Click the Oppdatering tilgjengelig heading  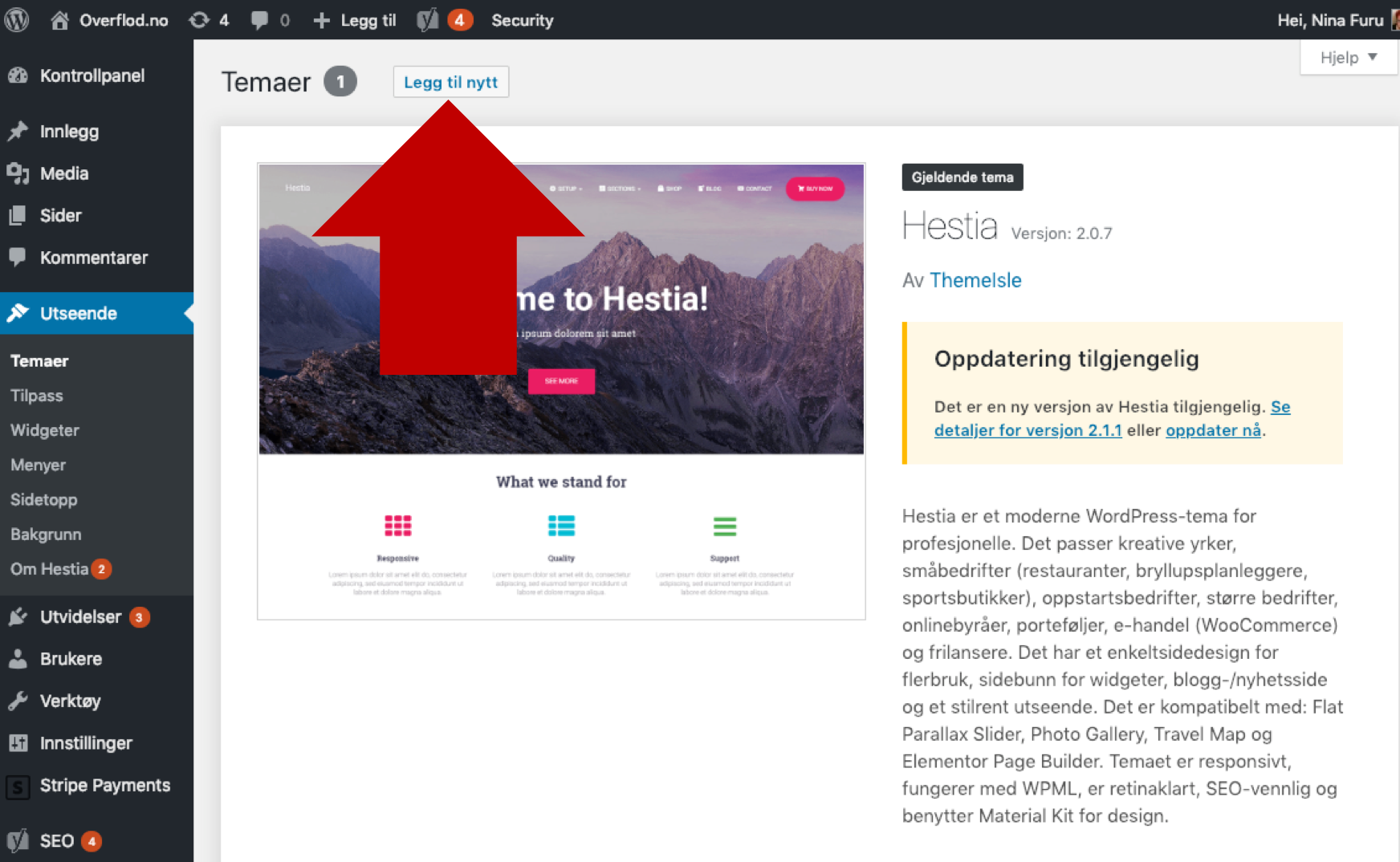click(1067, 359)
